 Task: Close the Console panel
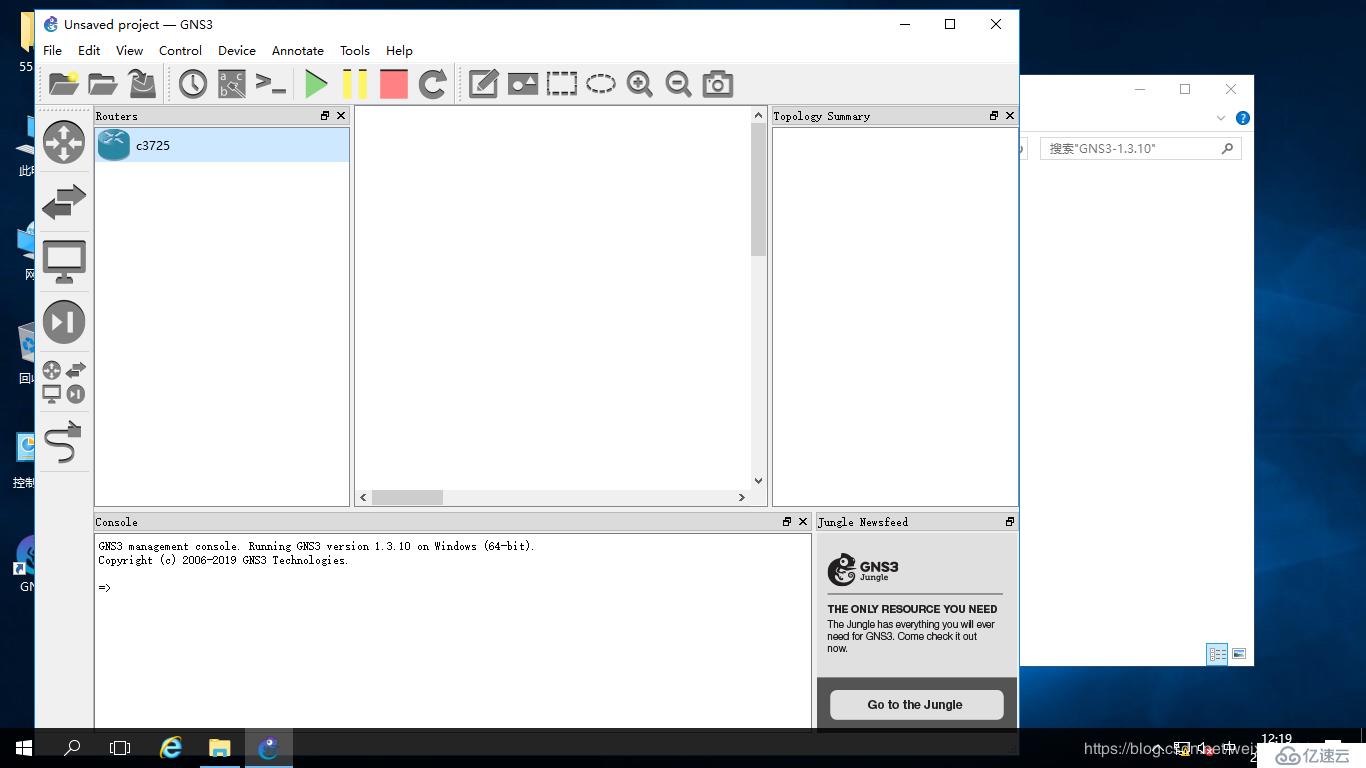click(803, 522)
